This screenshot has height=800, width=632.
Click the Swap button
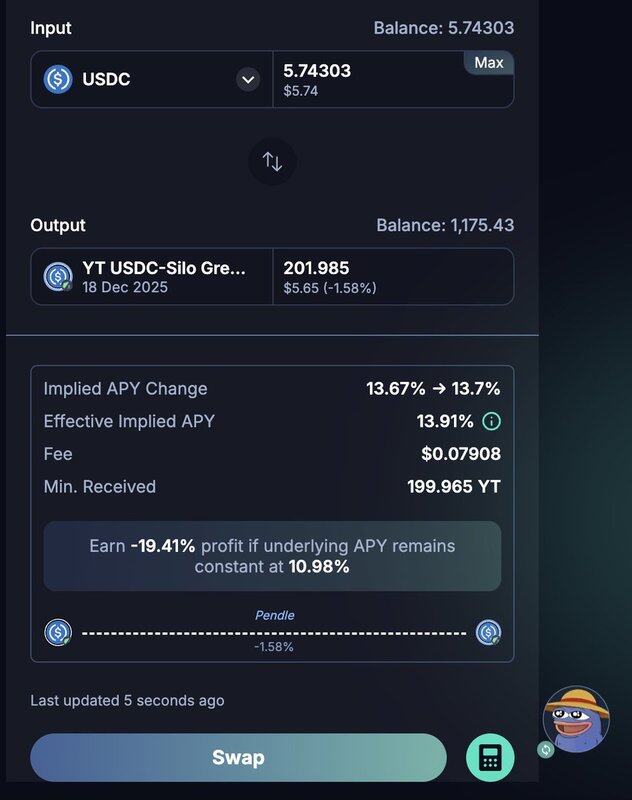tap(238, 758)
